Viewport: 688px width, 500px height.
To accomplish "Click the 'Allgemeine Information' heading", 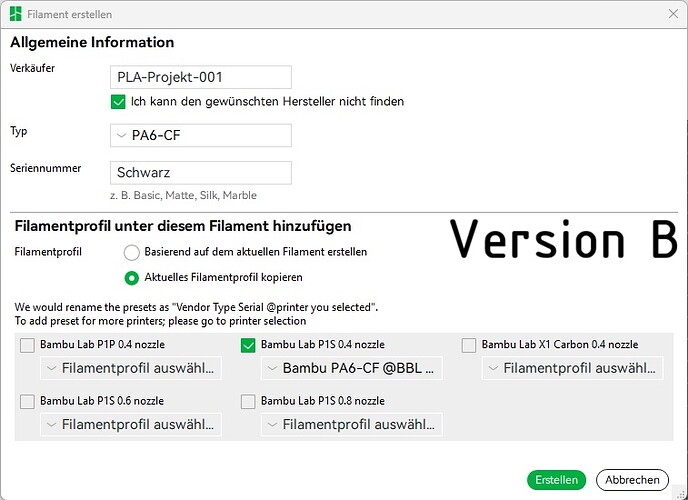I will [92, 42].
